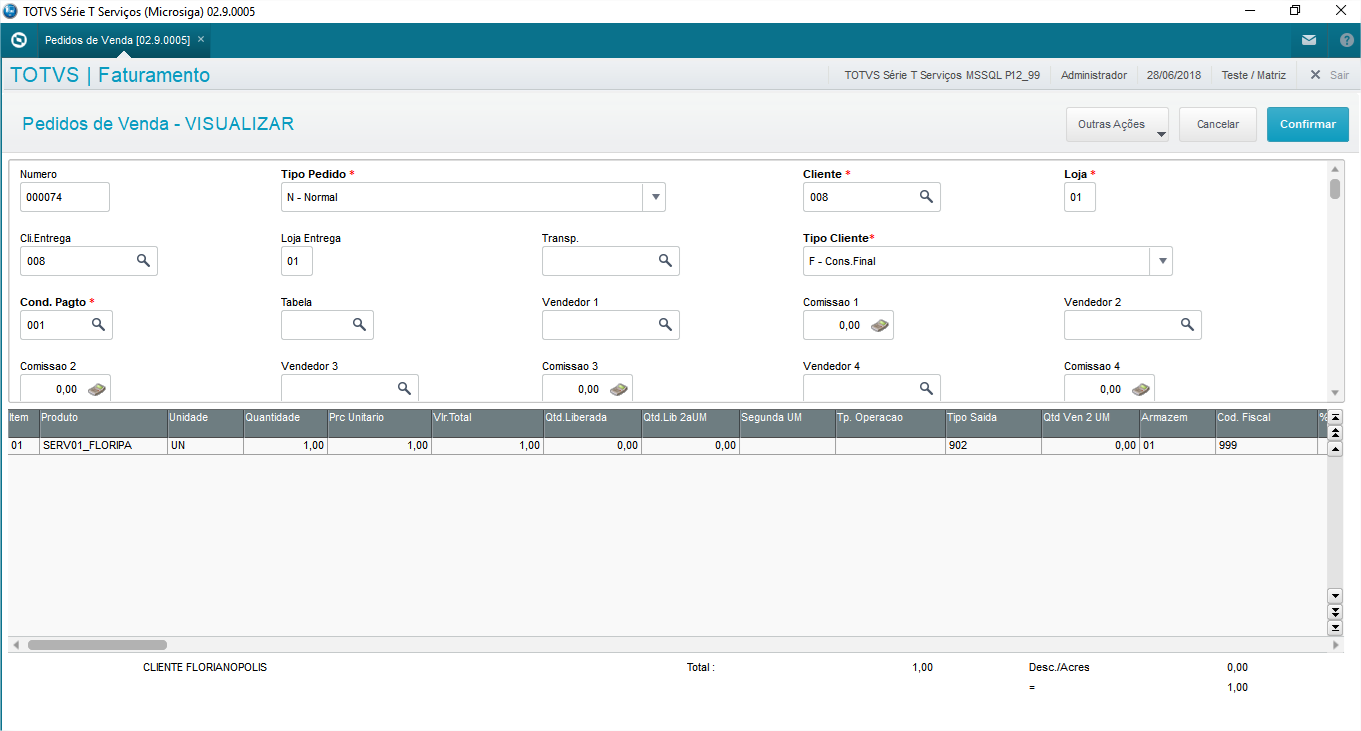1361x731 pixels.
Task: Click the Cancelar button
Action: tap(1218, 125)
